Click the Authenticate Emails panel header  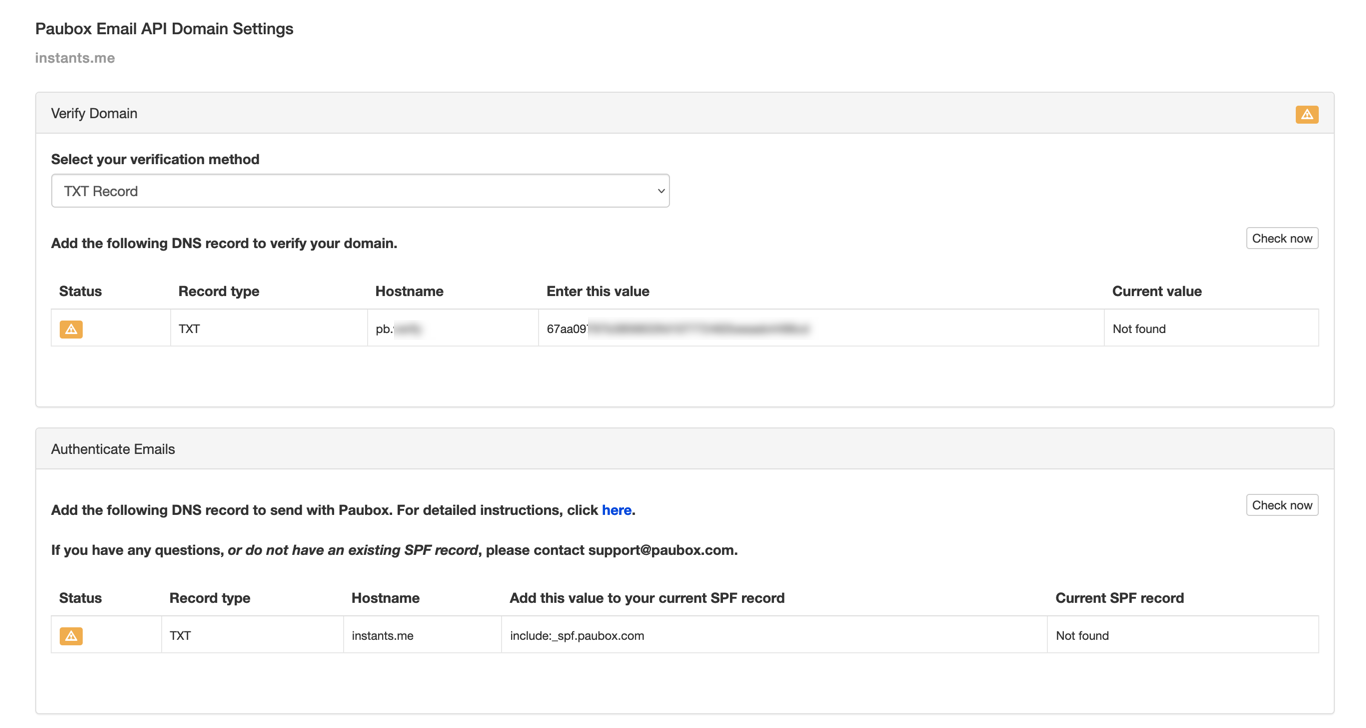click(113, 449)
